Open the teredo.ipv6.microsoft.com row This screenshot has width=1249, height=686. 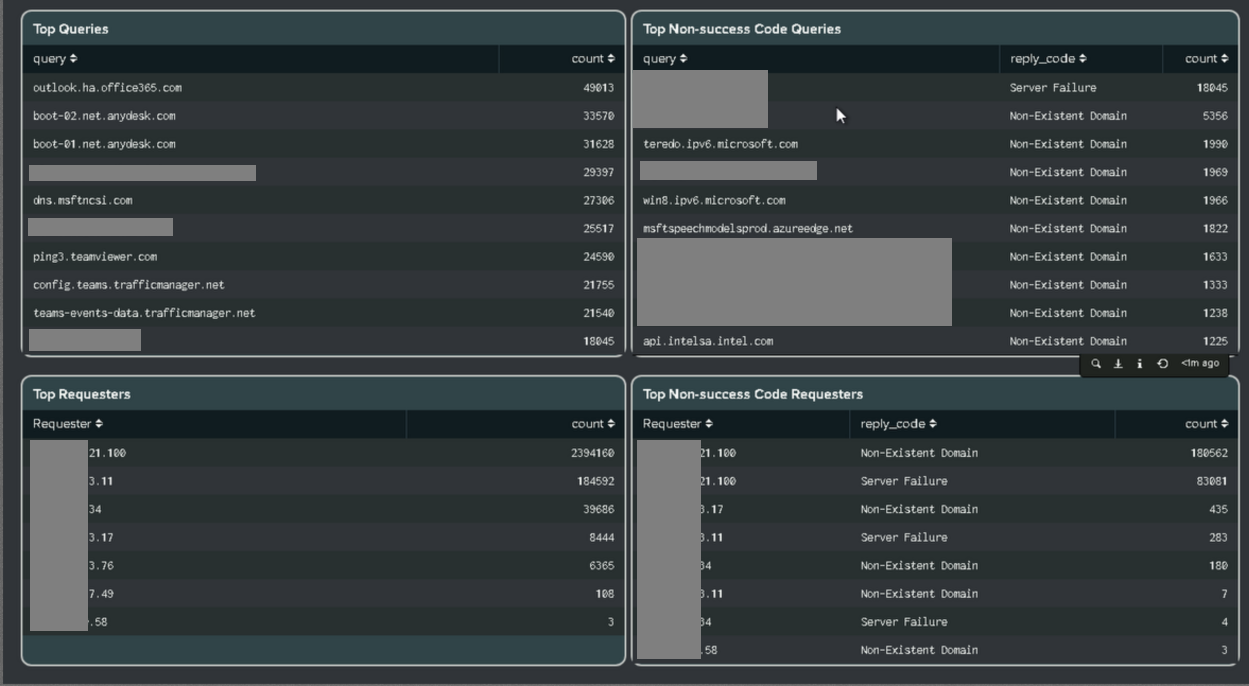935,144
